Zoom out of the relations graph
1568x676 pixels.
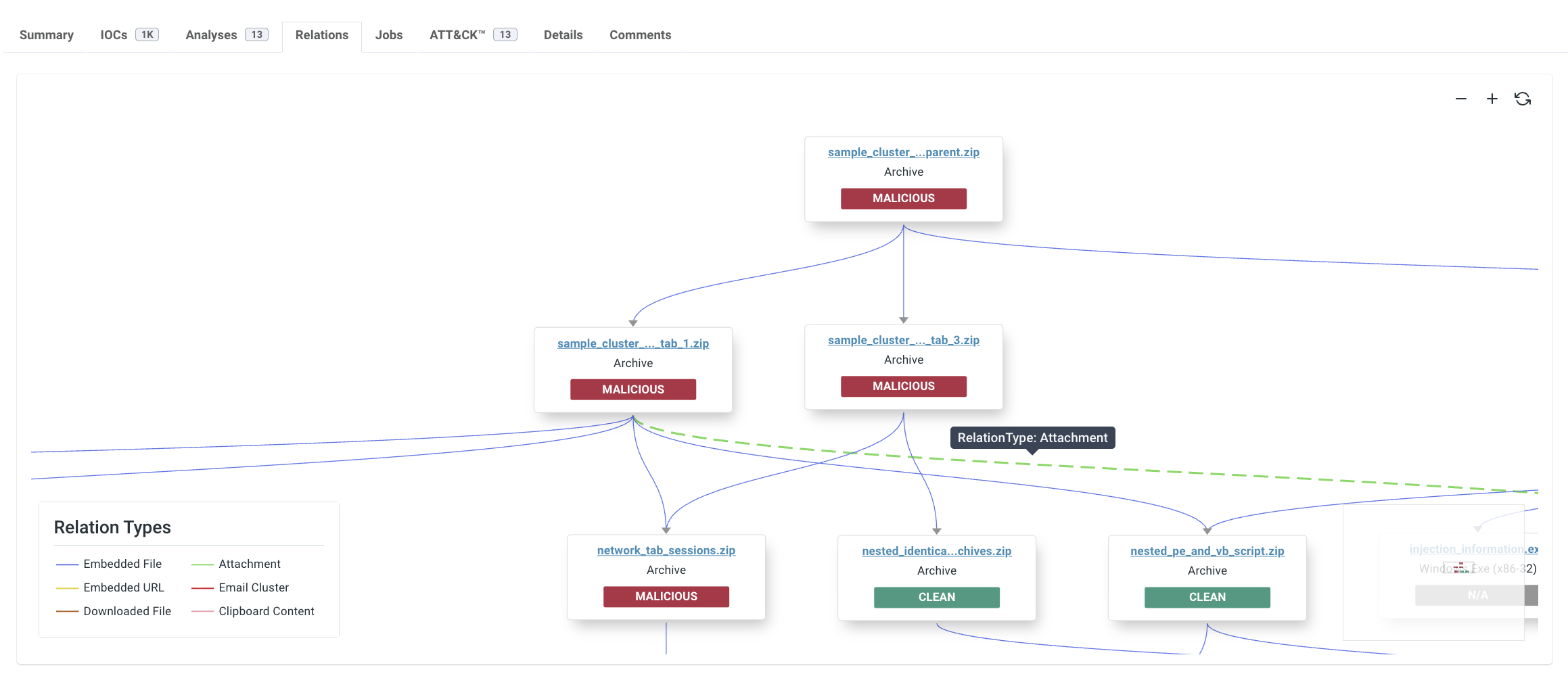click(x=1461, y=99)
